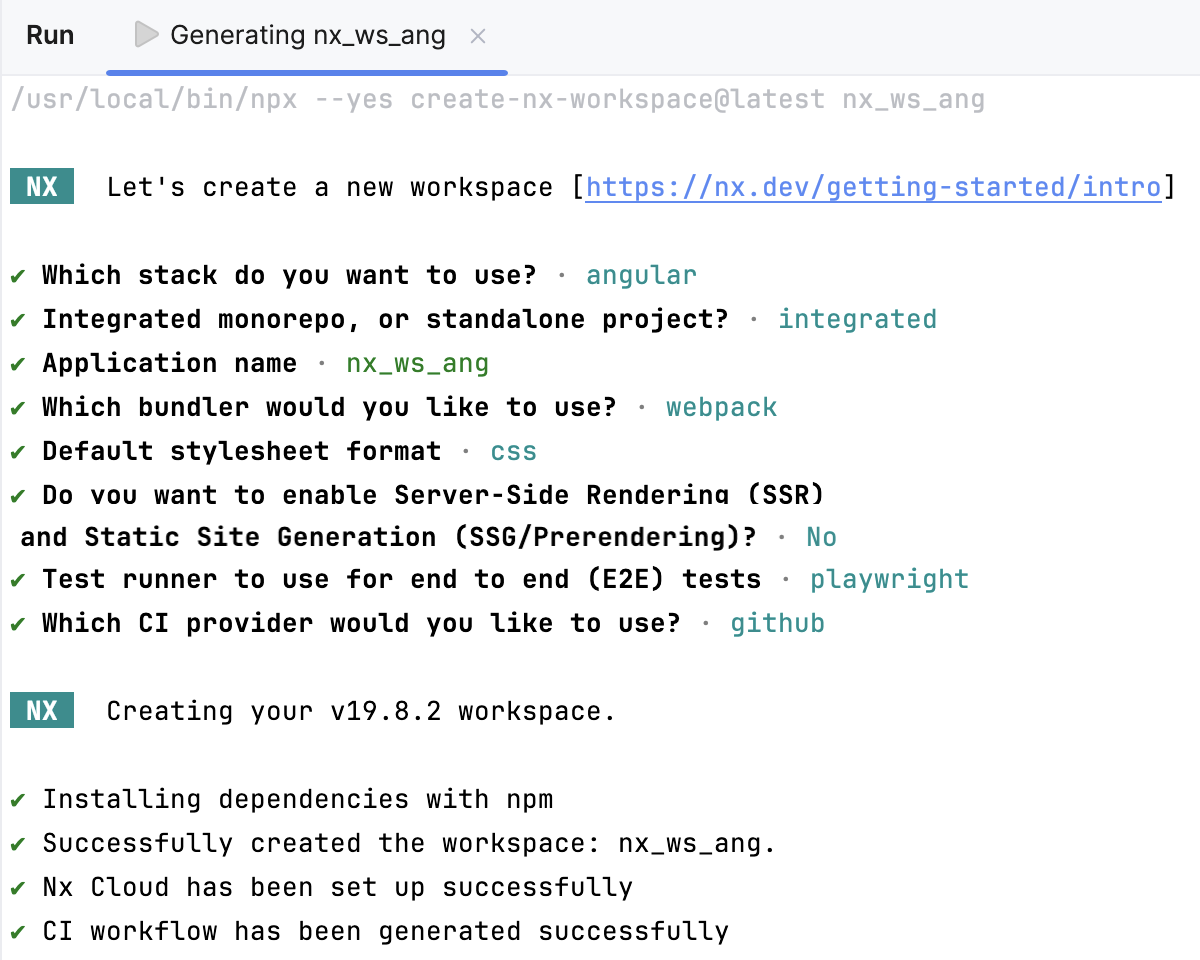The width and height of the screenshot is (1200, 960).
Task: Click the teal NX badge next to workspace message
Action: click(x=41, y=186)
